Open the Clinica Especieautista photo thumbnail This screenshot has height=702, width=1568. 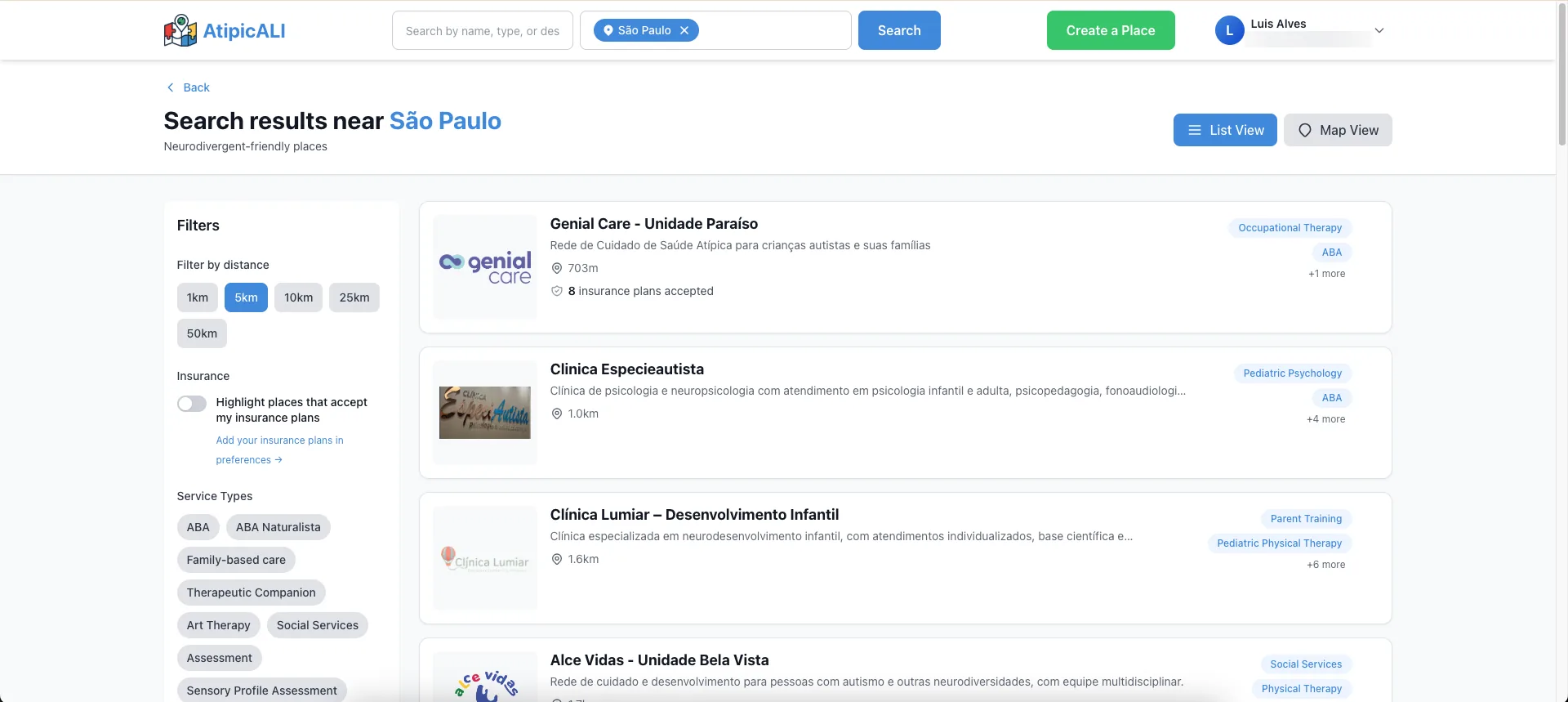coord(485,413)
